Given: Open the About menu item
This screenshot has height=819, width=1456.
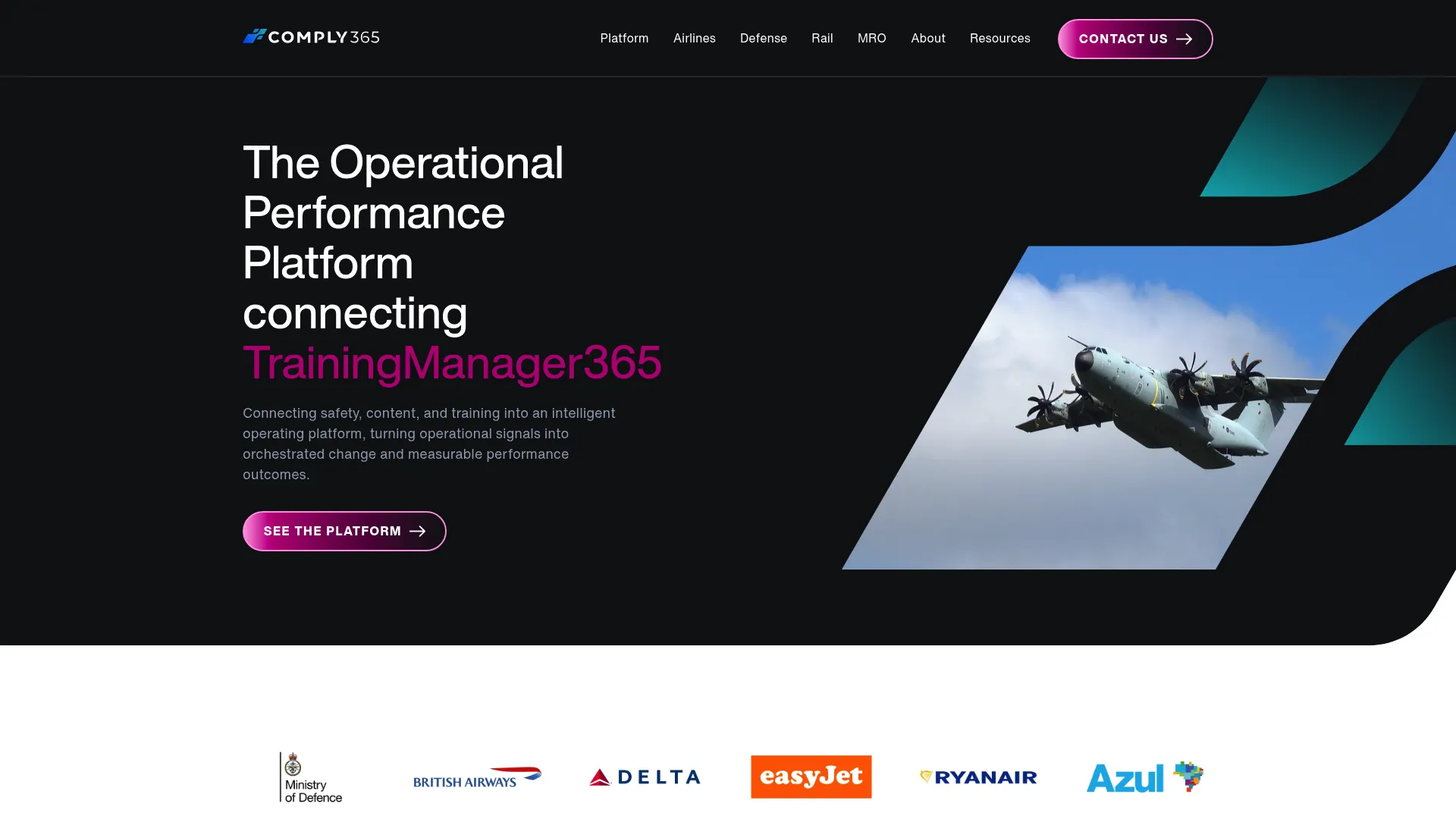Looking at the screenshot, I should (927, 38).
